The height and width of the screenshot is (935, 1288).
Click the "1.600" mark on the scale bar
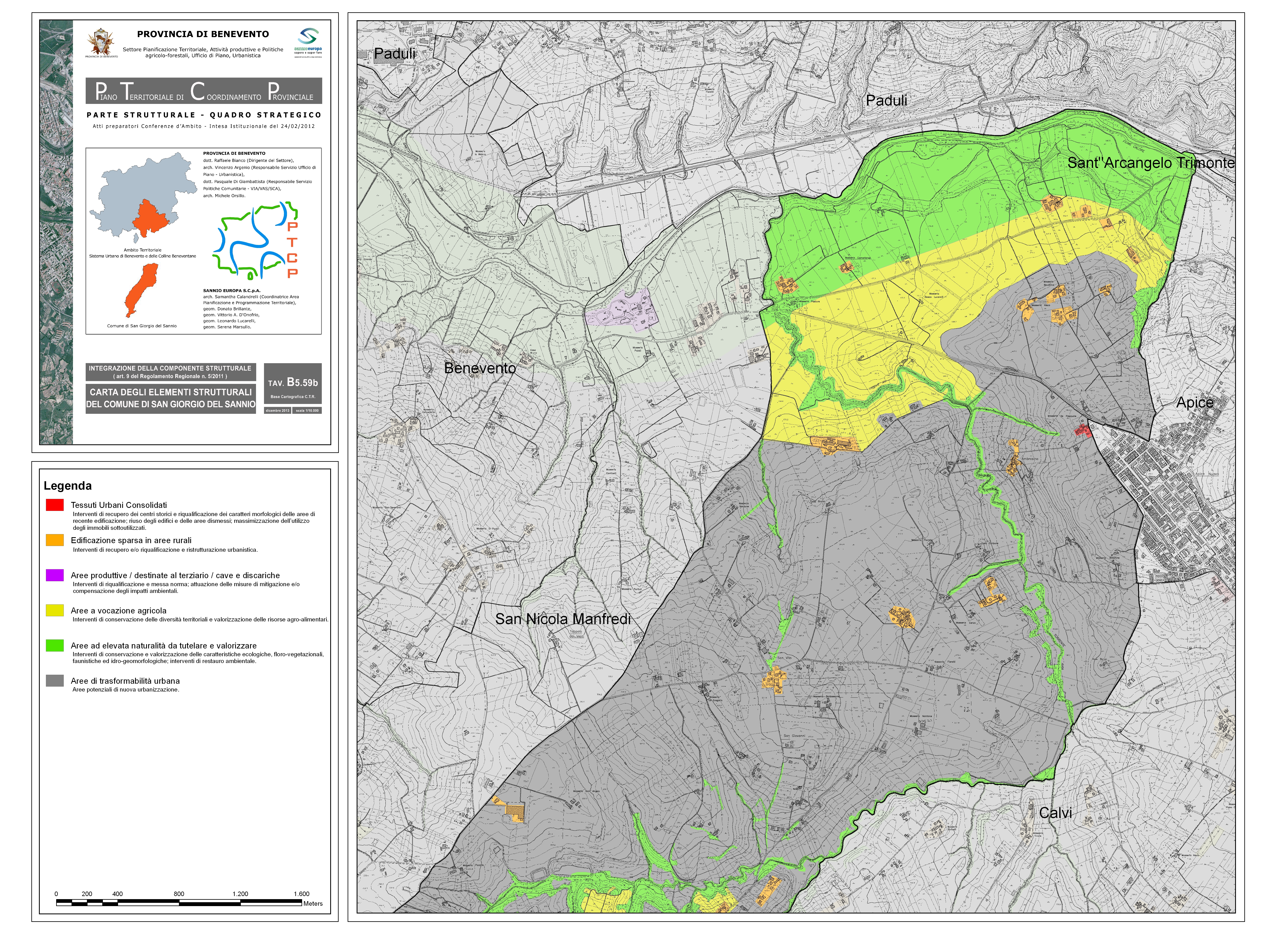pos(302,894)
